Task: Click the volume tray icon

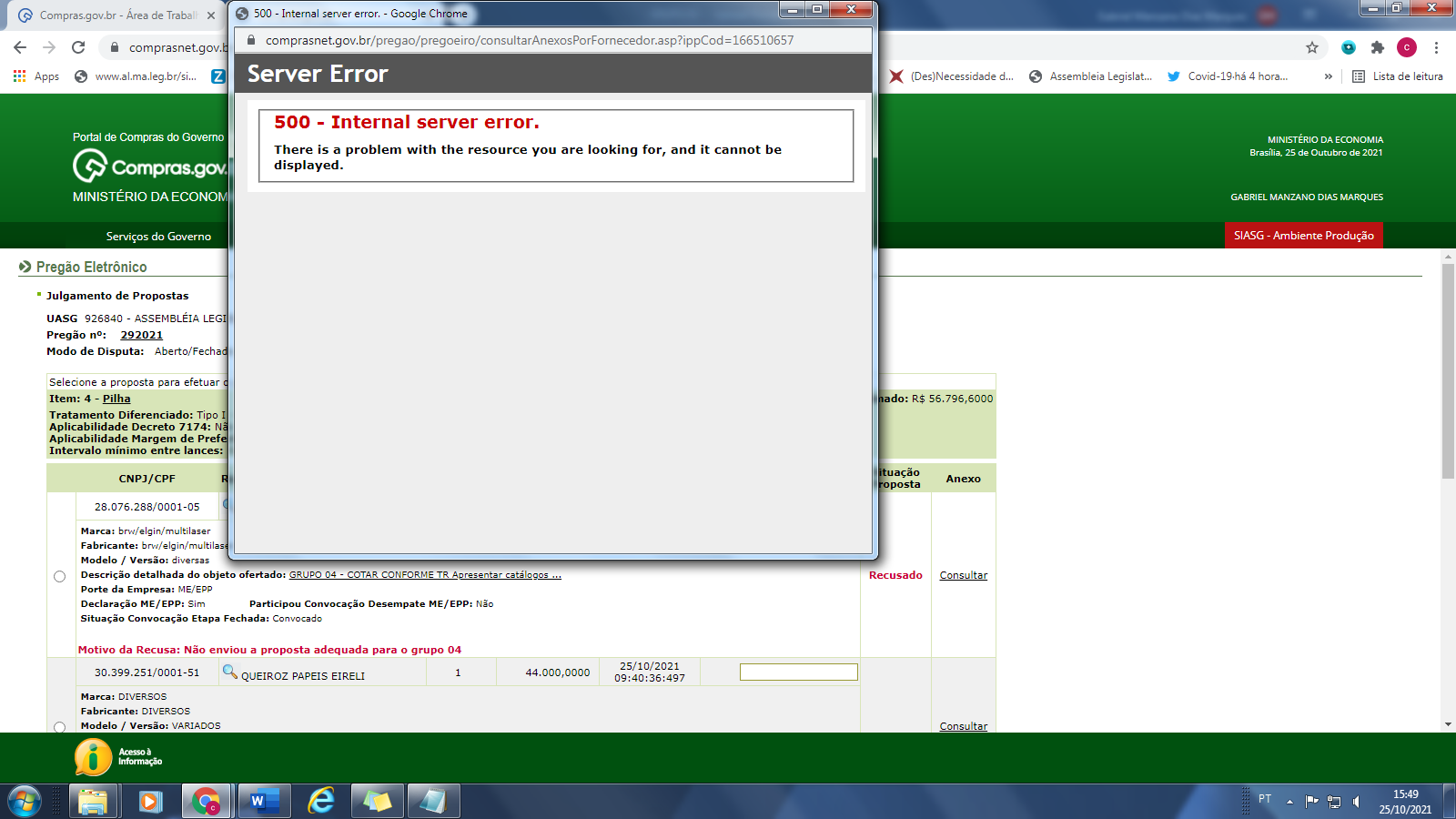Action: (x=1356, y=802)
